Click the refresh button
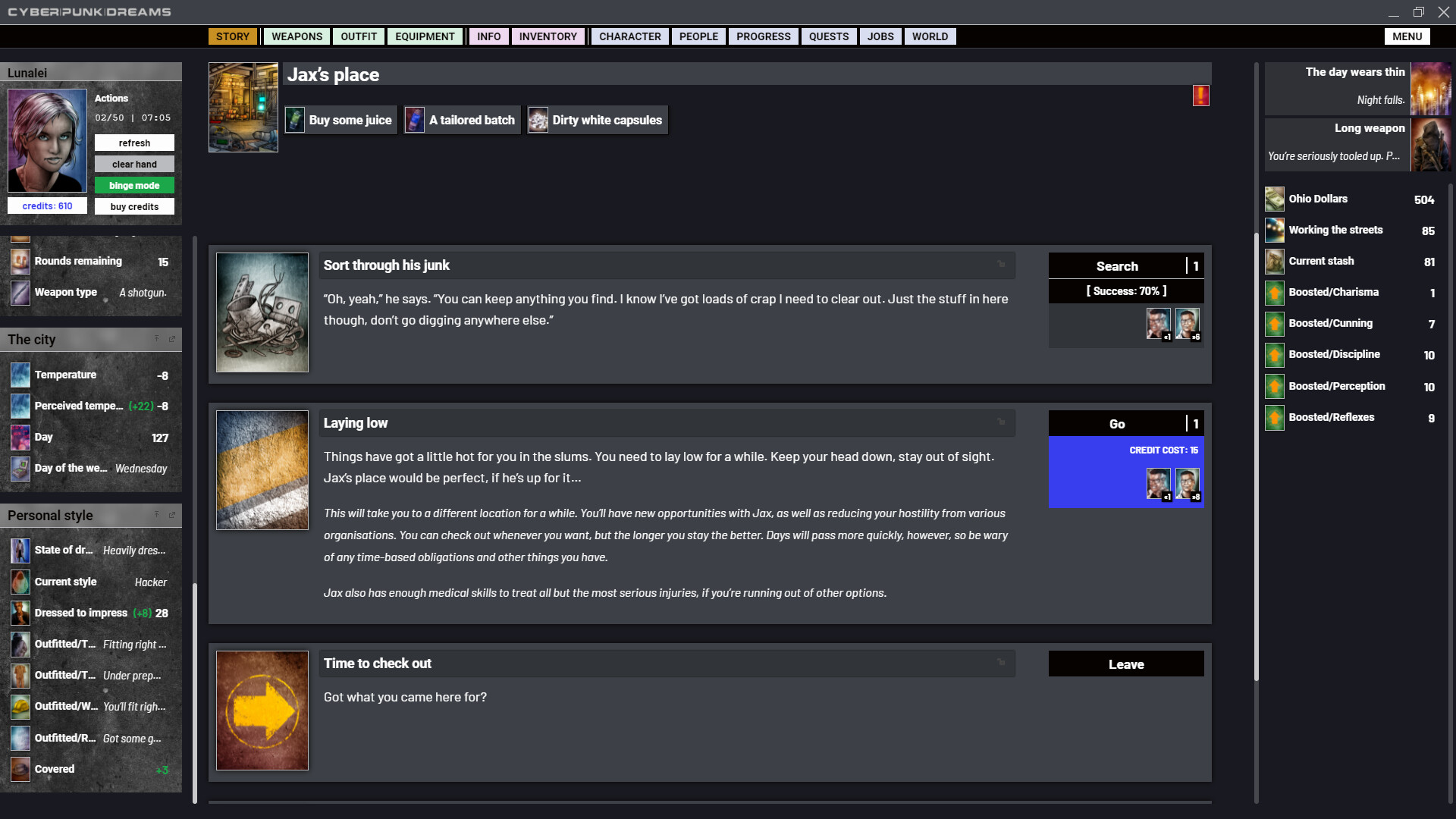The image size is (1456, 819). click(134, 143)
